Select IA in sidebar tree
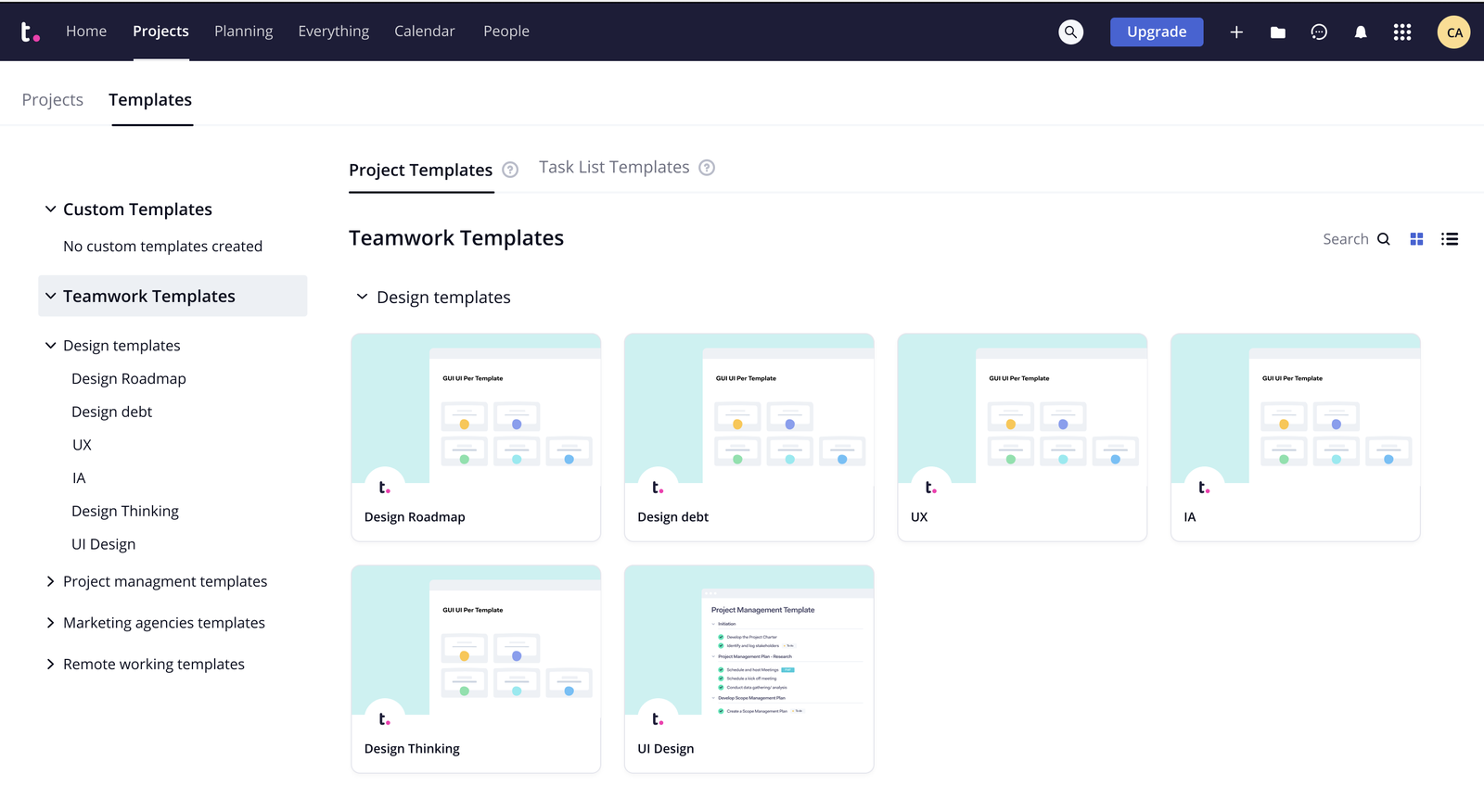The width and height of the screenshot is (1484, 812). point(79,479)
